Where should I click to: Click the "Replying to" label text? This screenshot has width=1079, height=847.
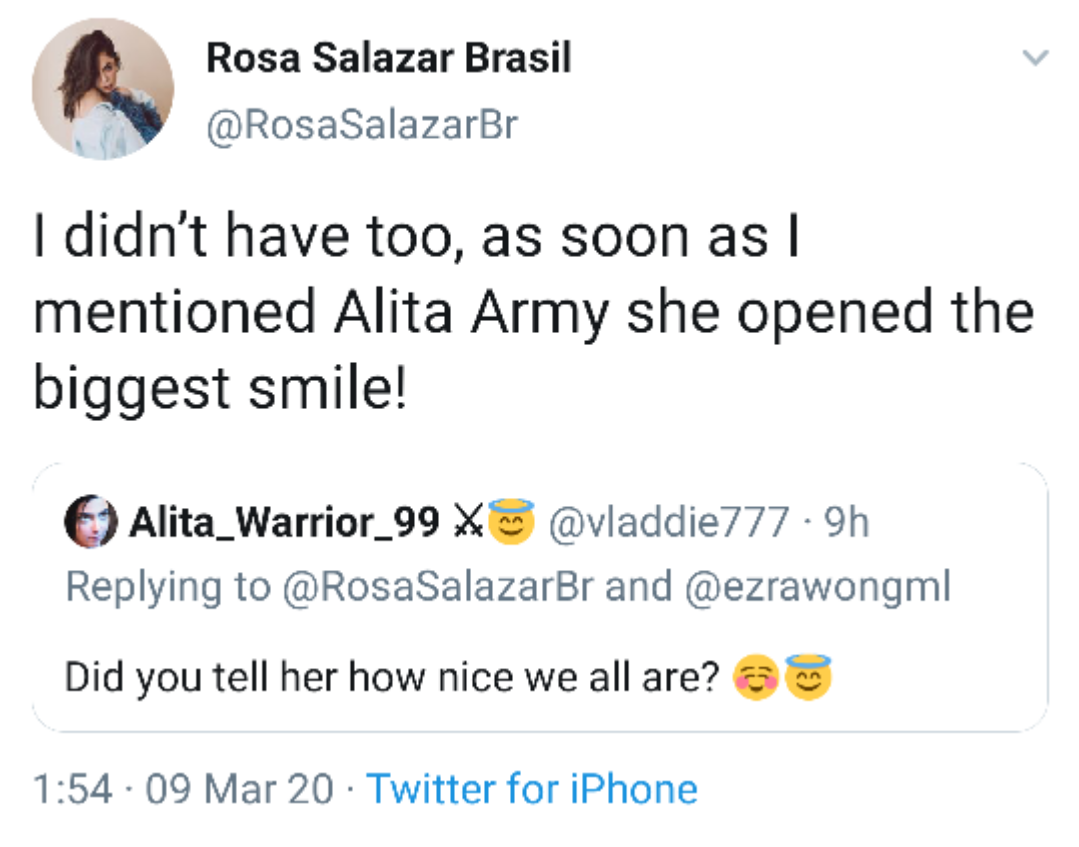click(x=168, y=587)
